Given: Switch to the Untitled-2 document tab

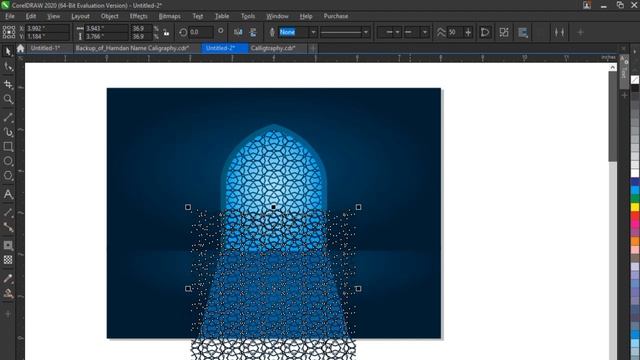Looking at the screenshot, I should 224,48.
